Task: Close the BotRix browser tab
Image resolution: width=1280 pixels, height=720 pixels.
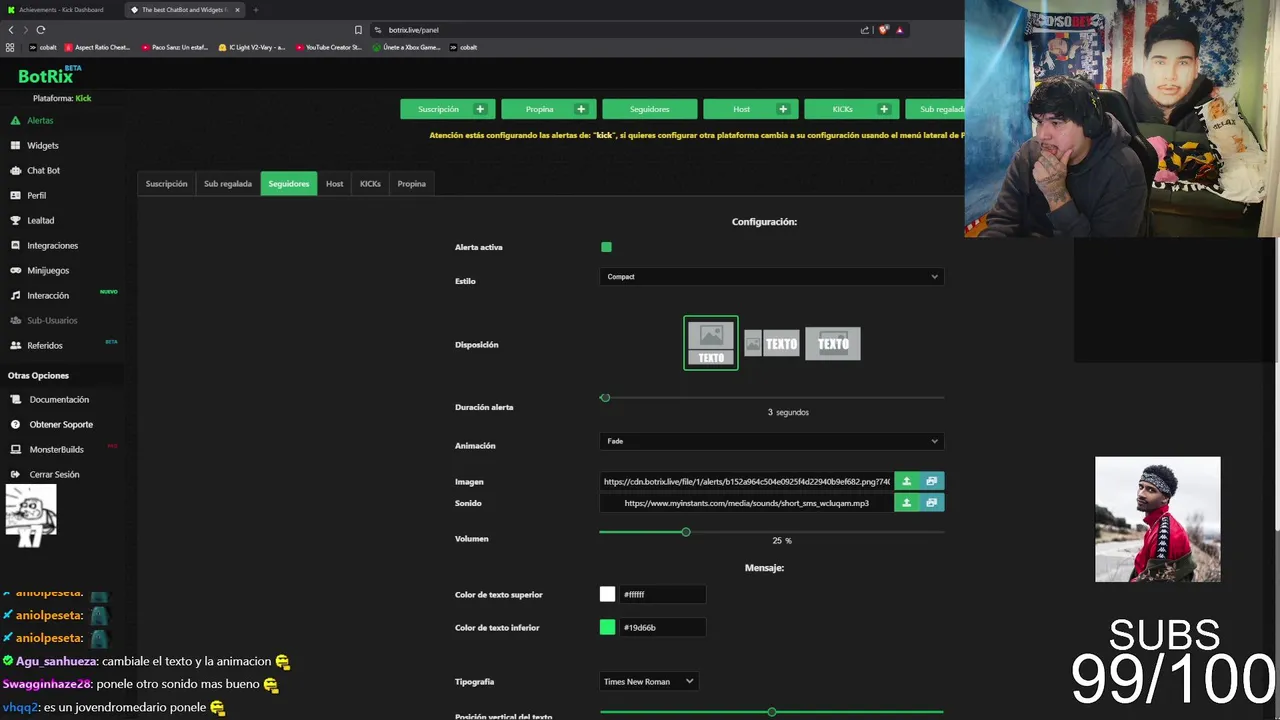Action: click(237, 10)
